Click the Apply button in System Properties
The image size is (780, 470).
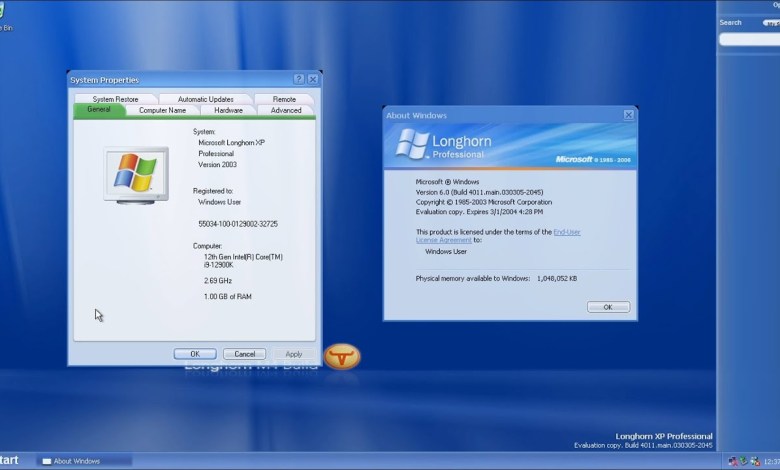[293, 354]
